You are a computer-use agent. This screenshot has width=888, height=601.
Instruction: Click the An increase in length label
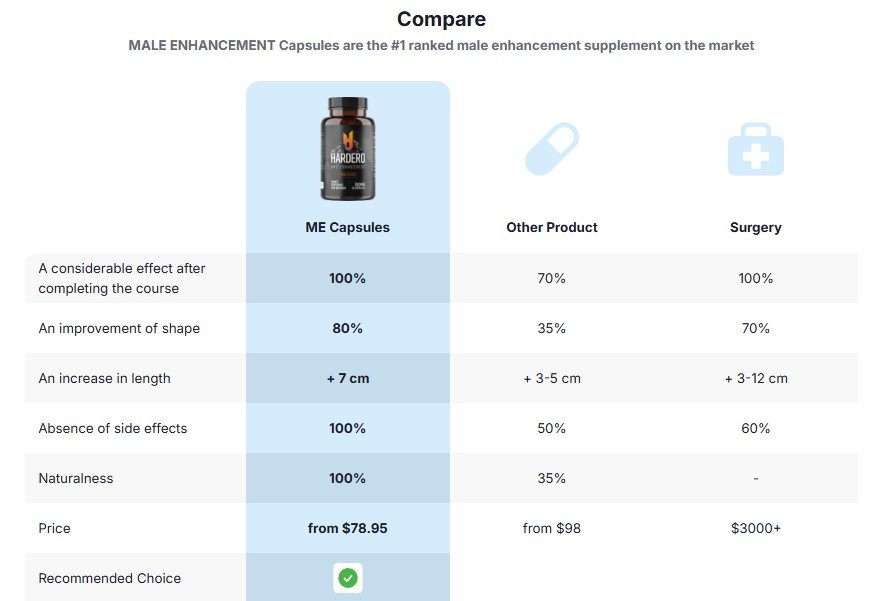coord(104,378)
